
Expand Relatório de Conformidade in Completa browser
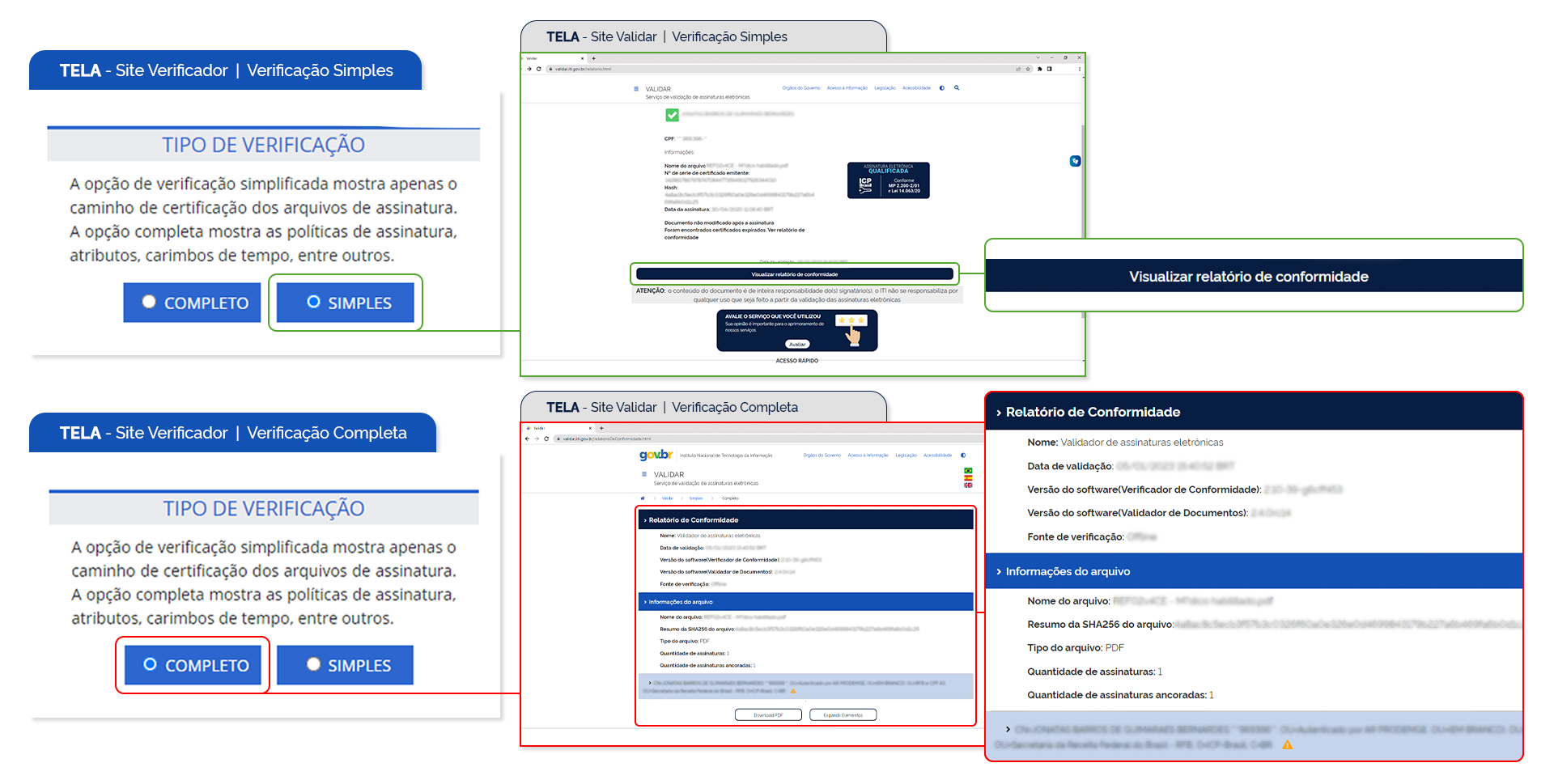click(x=806, y=520)
